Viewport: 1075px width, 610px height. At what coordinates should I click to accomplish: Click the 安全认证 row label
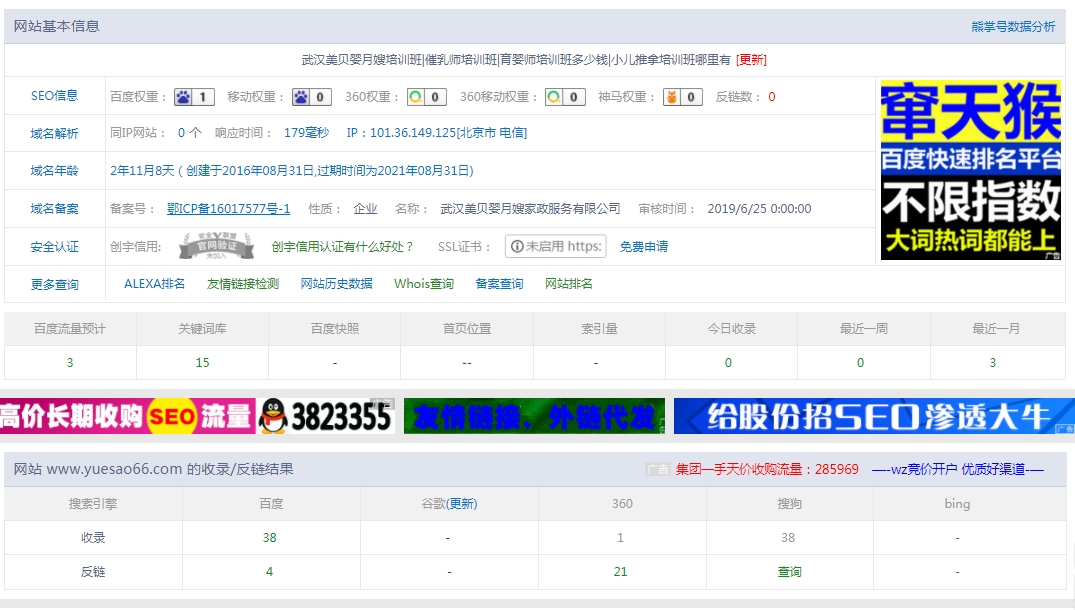point(54,247)
